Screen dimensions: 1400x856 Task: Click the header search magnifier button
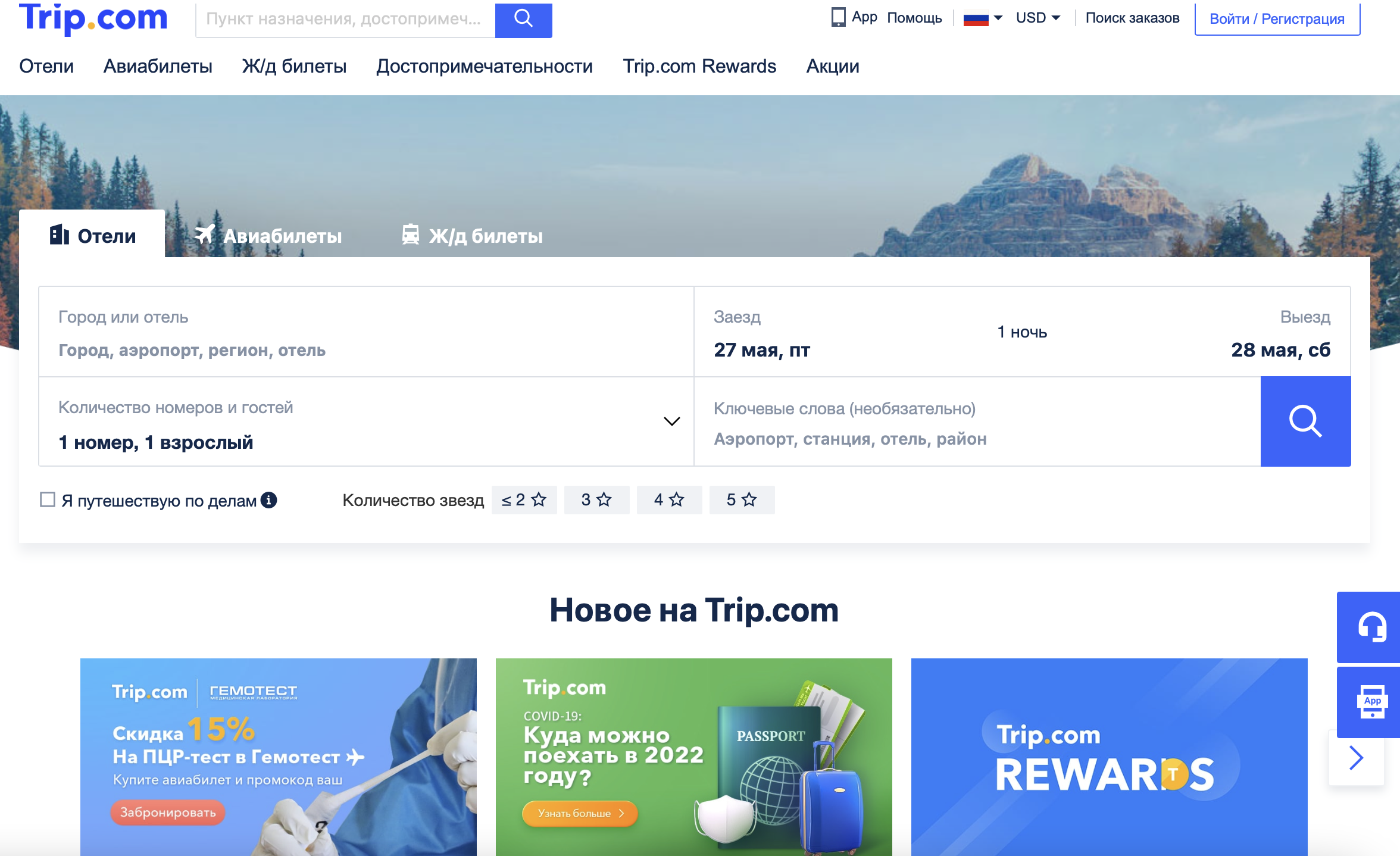click(523, 19)
